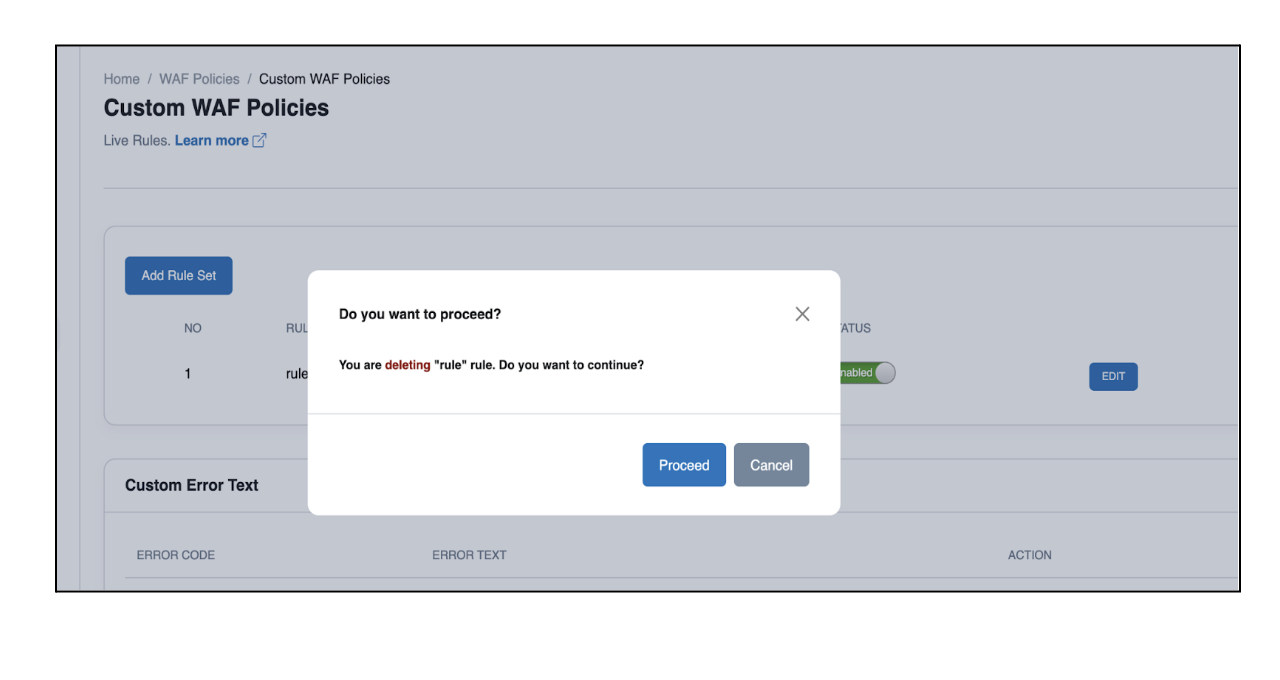Click the Custom Error Text section heading
Image resolution: width=1280 pixels, height=680 pixels.
[192, 485]
